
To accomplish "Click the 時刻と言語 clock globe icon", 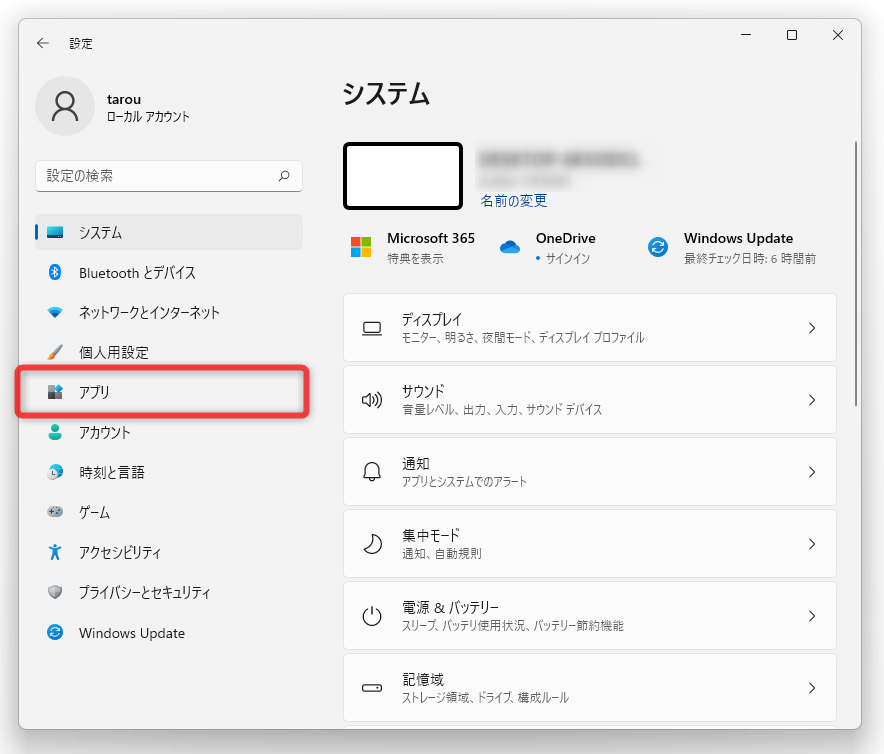I will (55, 471).
